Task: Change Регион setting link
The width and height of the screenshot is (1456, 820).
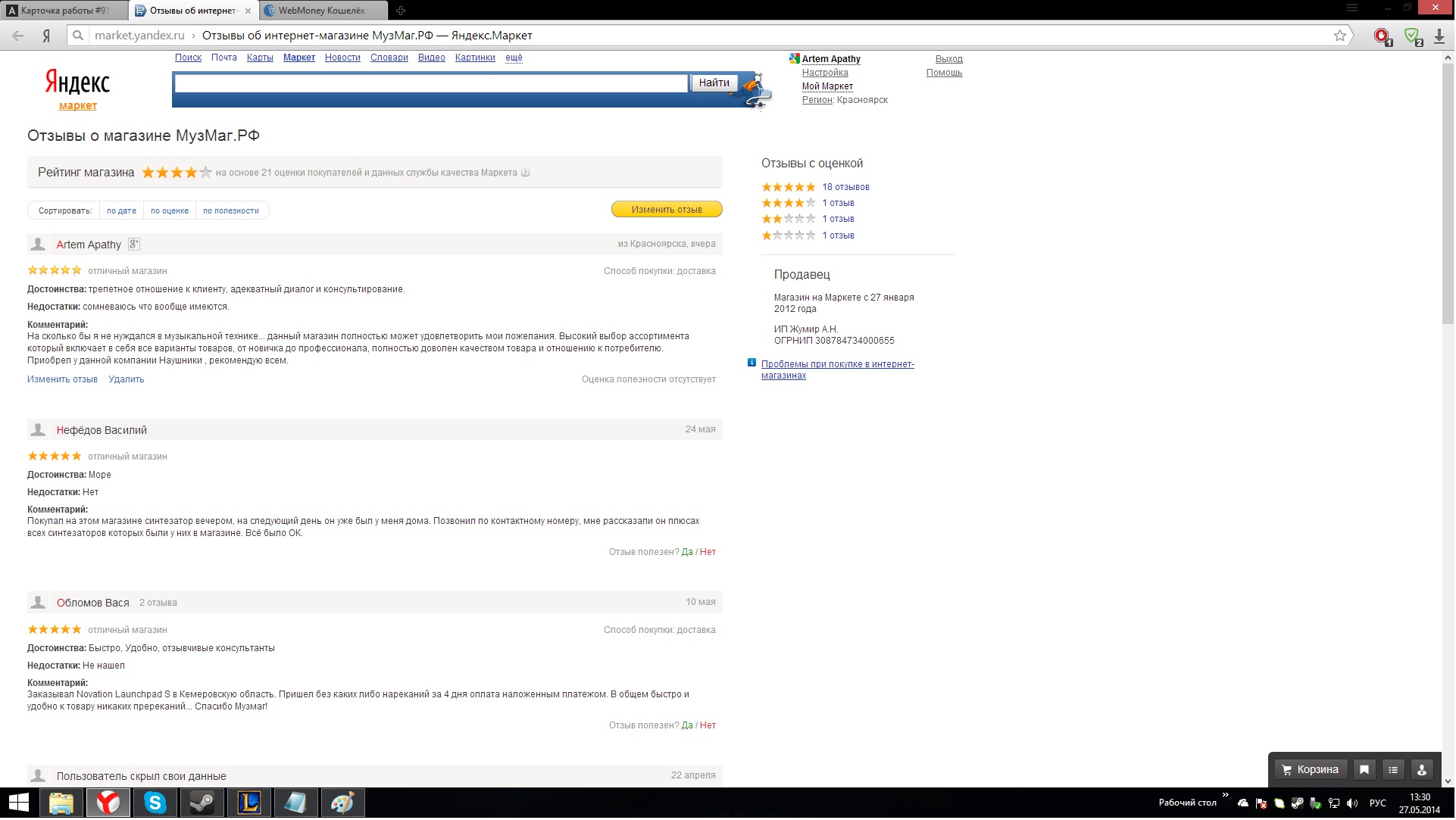Action: tap(817, 100)
